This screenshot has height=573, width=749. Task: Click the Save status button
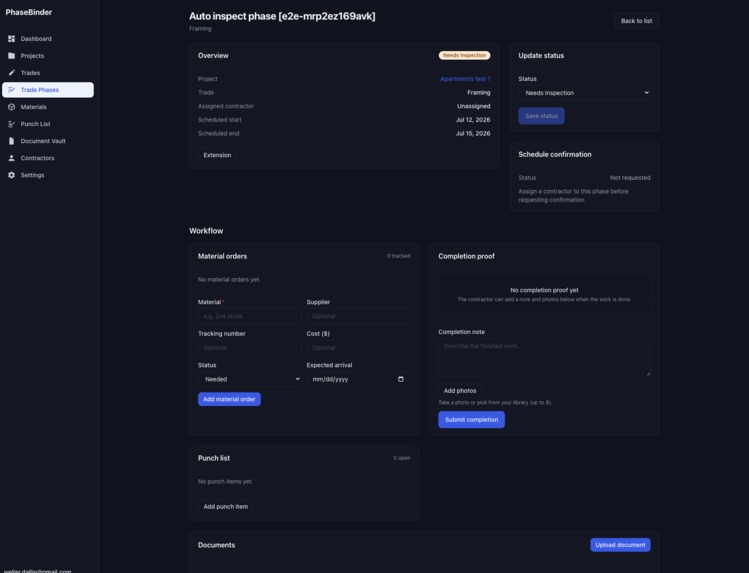click(541, 116)
